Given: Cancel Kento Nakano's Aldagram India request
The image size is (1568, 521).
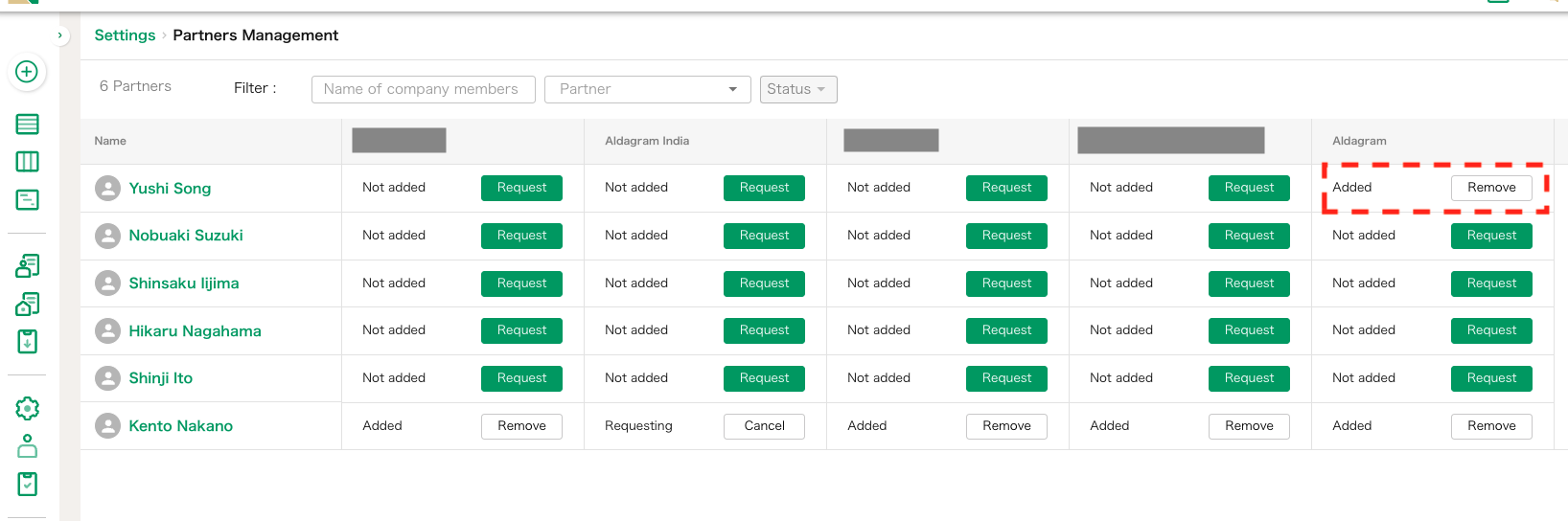Looking at the screenshot, I should 764,426.
